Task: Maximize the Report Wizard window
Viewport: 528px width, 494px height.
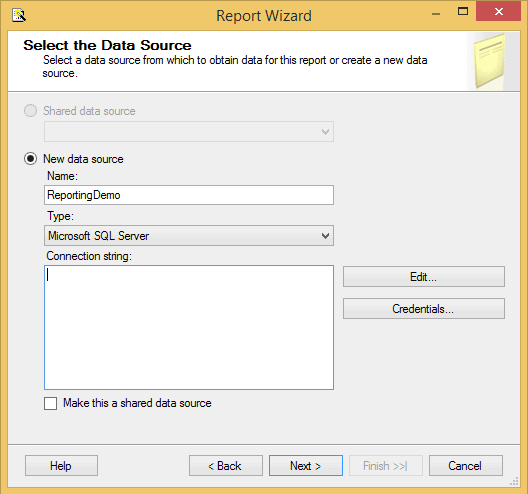Action: point(463,12)
